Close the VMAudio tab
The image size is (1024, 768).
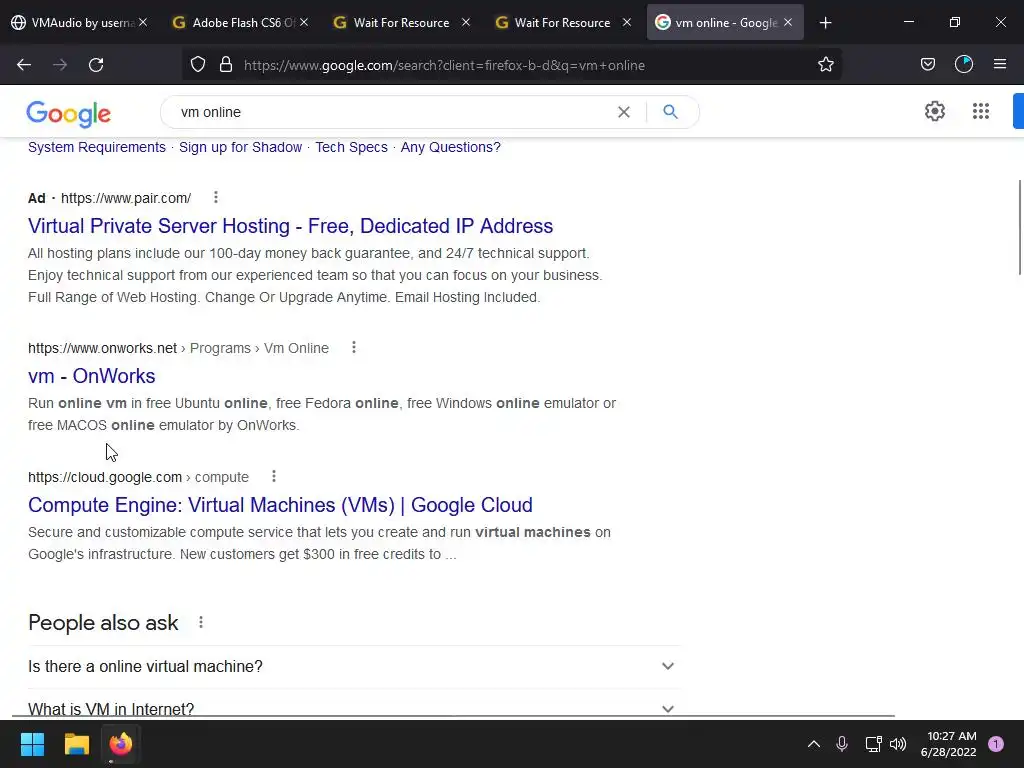143,22
